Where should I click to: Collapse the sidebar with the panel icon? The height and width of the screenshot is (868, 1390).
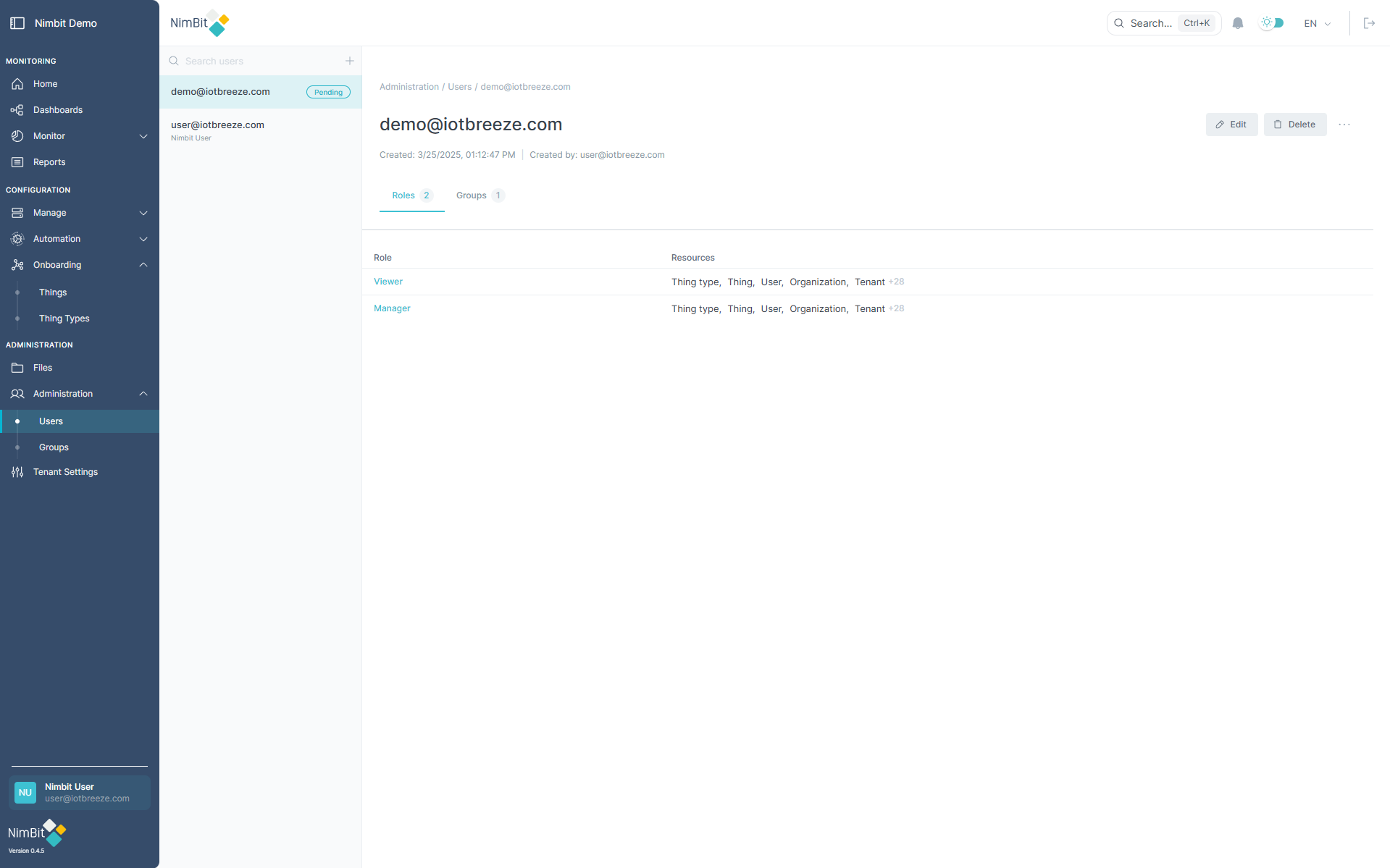[17, 23]
